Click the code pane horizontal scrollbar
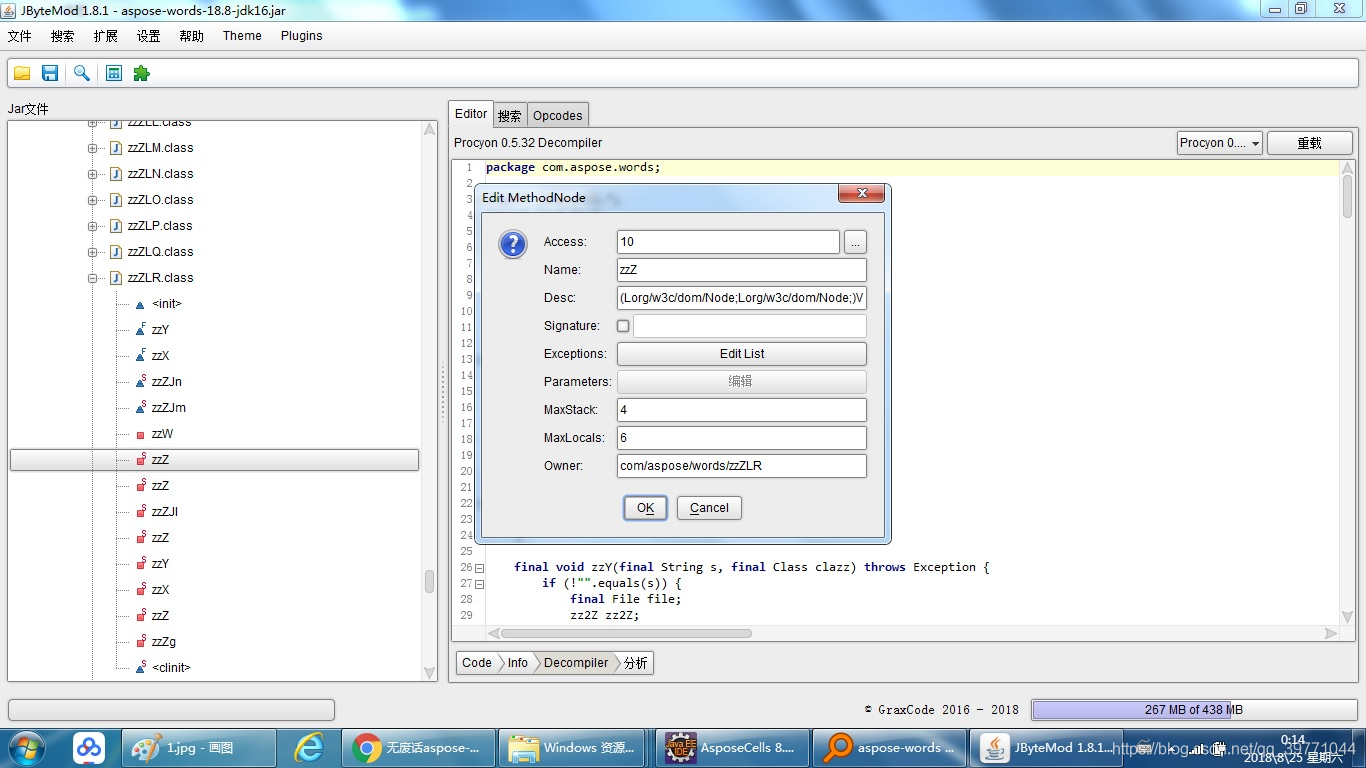1366x768 pixels. click(625, 634)
